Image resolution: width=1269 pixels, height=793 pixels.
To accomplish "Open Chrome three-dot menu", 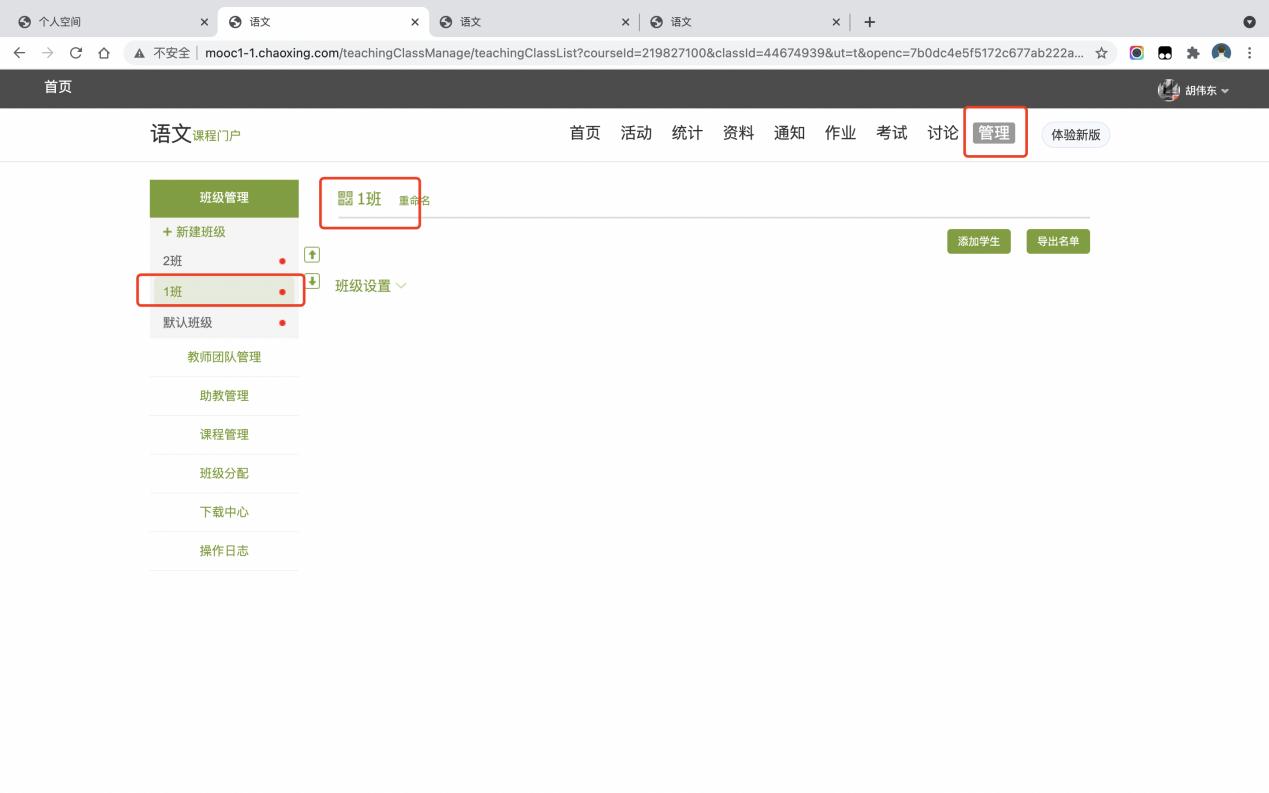I will click(1250, 53).
